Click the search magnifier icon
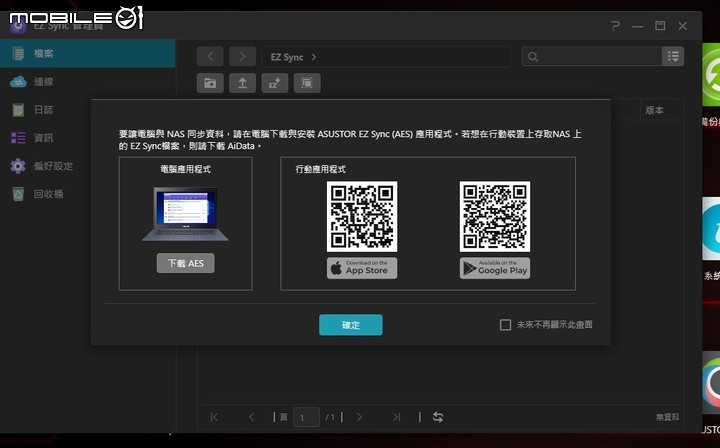 click(x=533, y=57)
